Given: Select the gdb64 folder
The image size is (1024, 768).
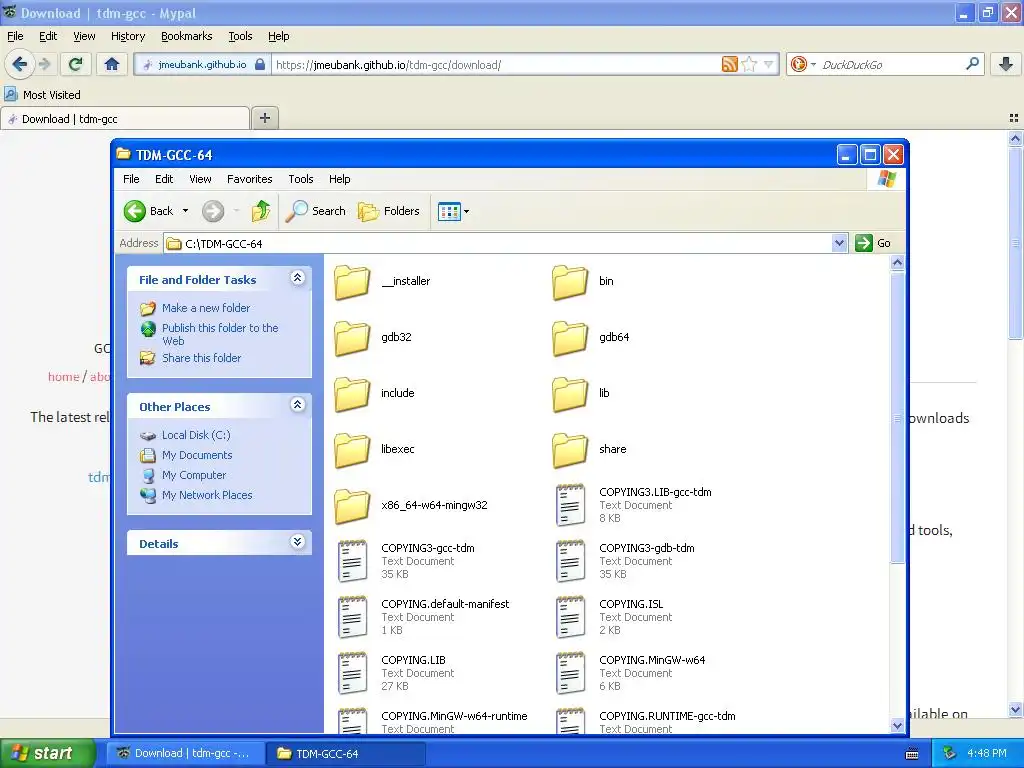Looking at the screenshot, I should click(x=591, y=338).
